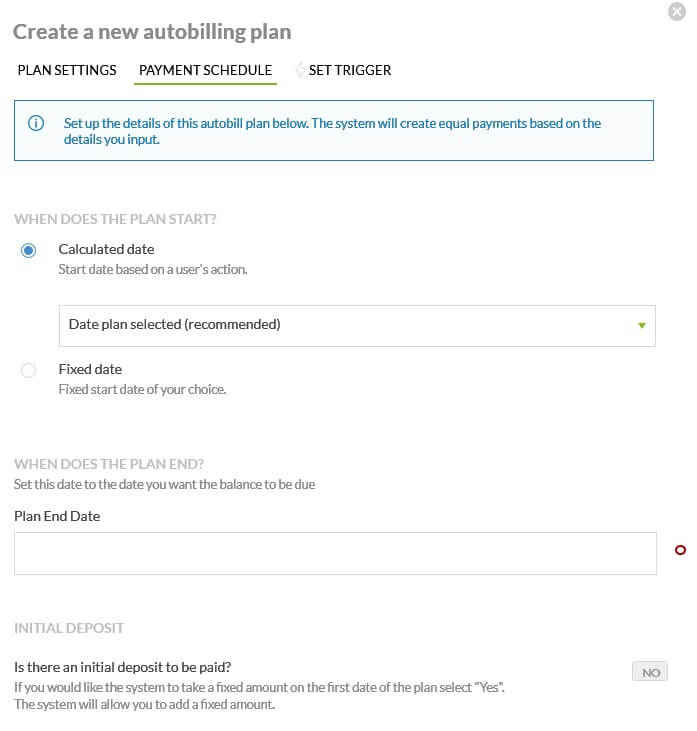Go to the Set Trigger tab

350,71
